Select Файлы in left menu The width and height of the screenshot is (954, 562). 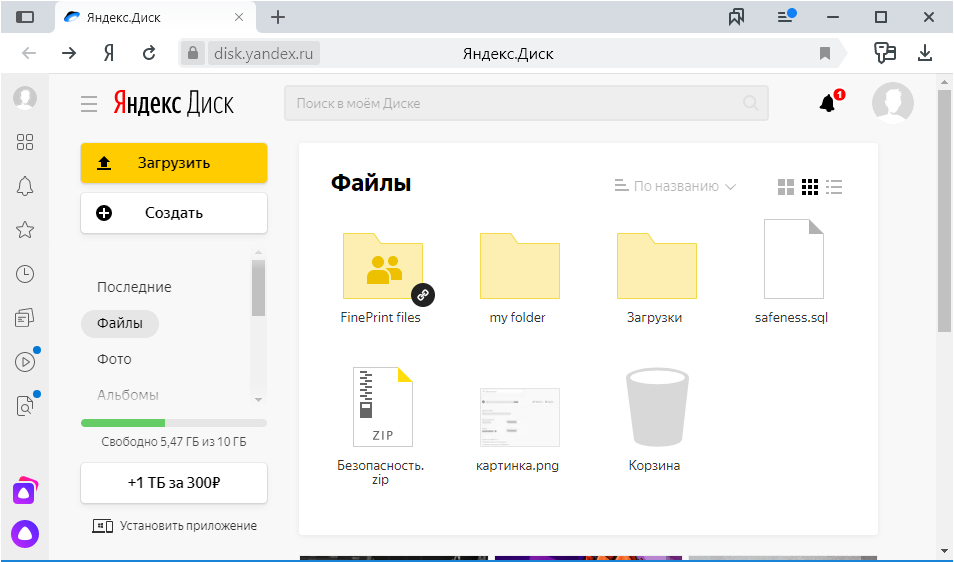(120, 323)
